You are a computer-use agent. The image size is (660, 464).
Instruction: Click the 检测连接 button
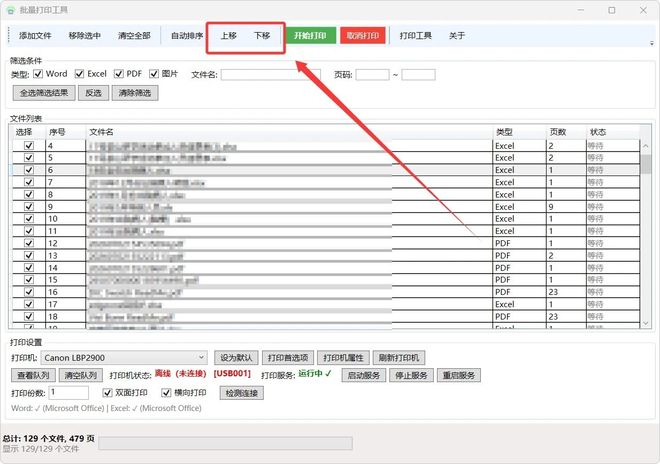(x=242, y=393)
